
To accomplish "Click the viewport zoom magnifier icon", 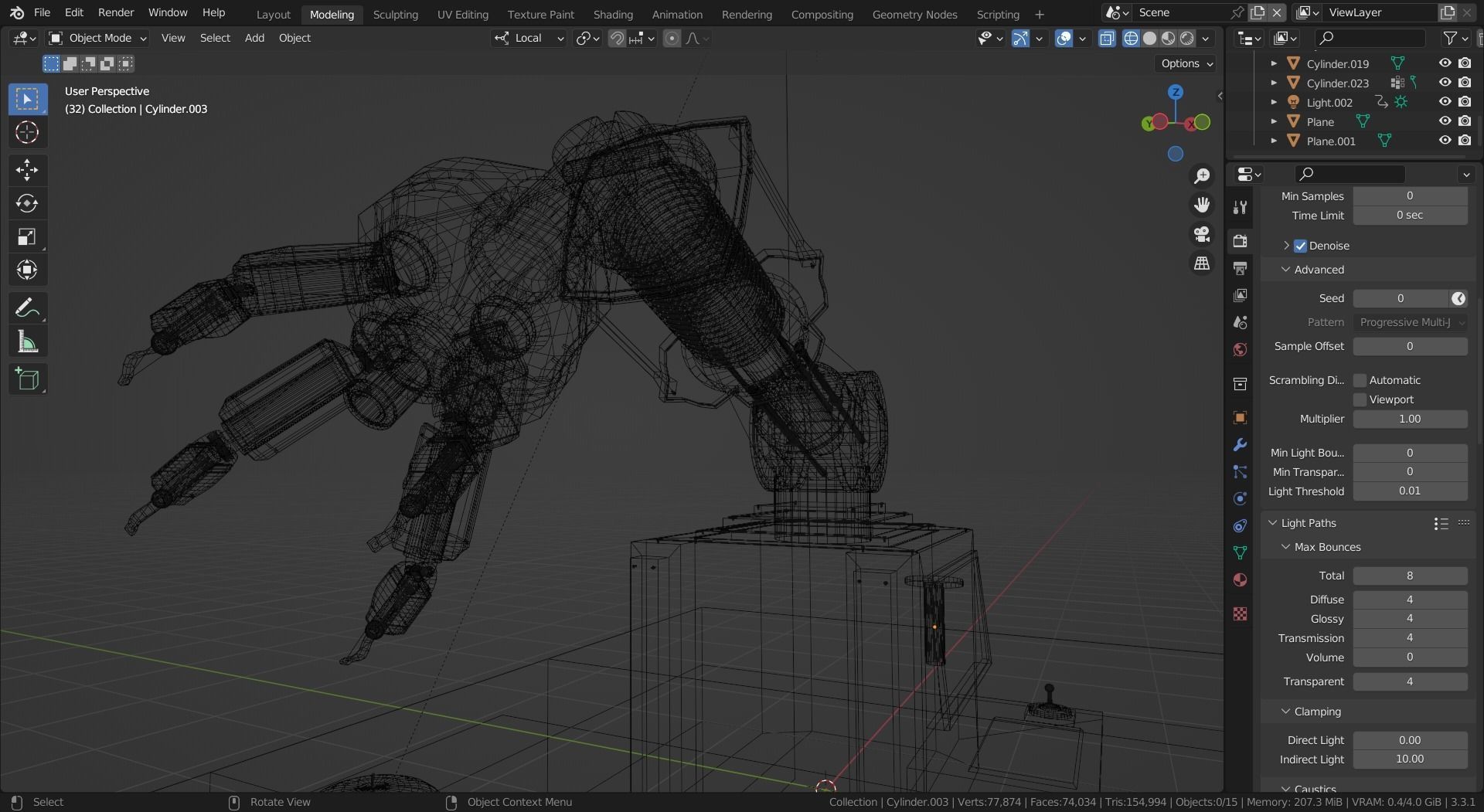I will 1202,176.
